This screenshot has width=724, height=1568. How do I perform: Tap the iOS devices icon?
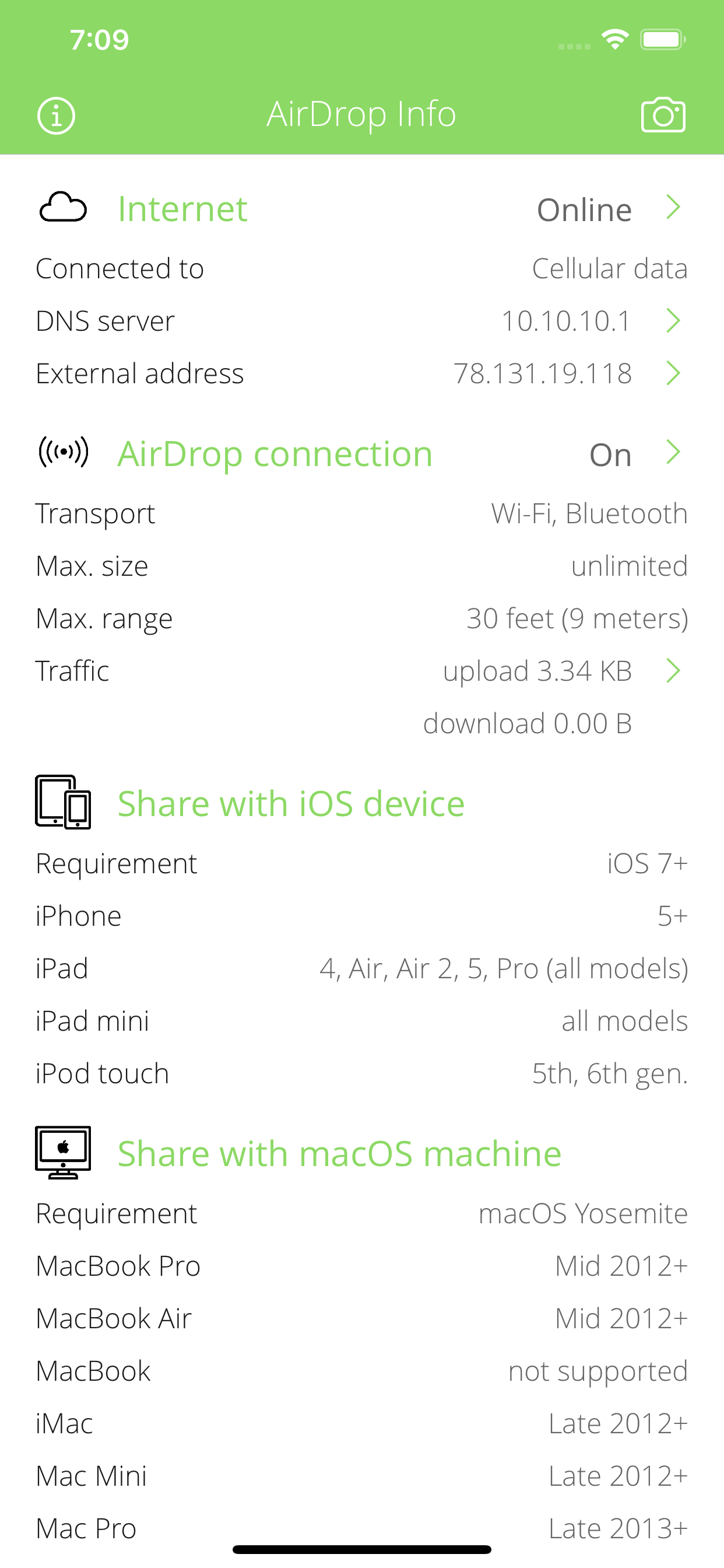64,801
